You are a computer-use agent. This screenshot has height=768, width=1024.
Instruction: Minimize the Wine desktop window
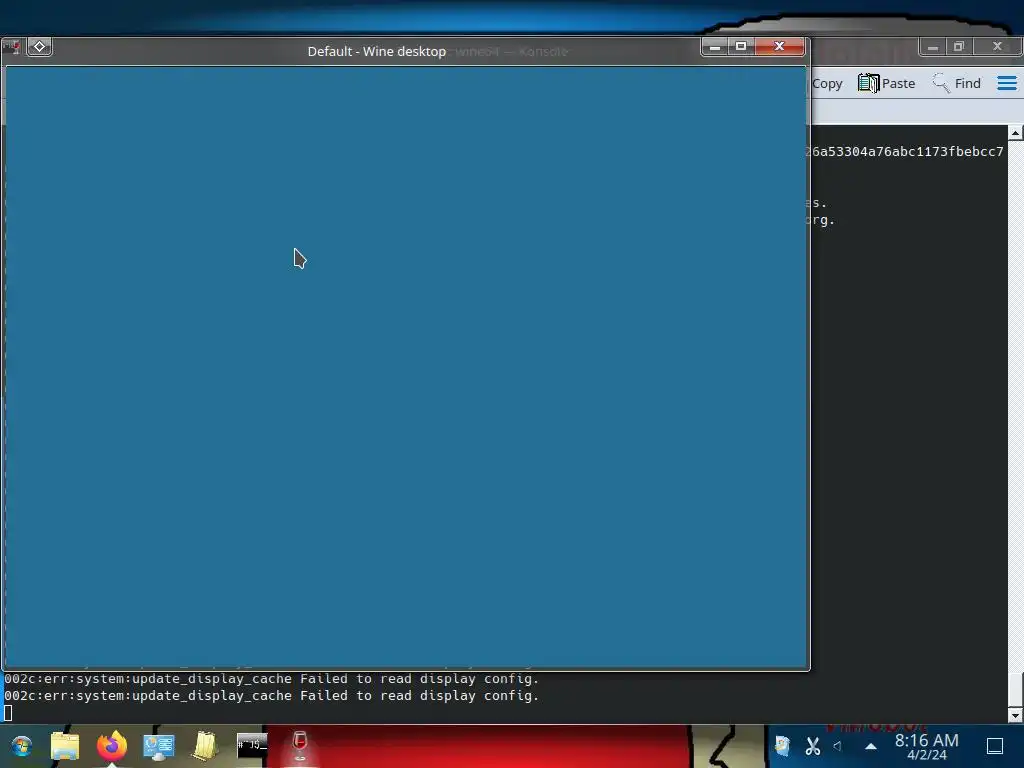tap(715, 46)
